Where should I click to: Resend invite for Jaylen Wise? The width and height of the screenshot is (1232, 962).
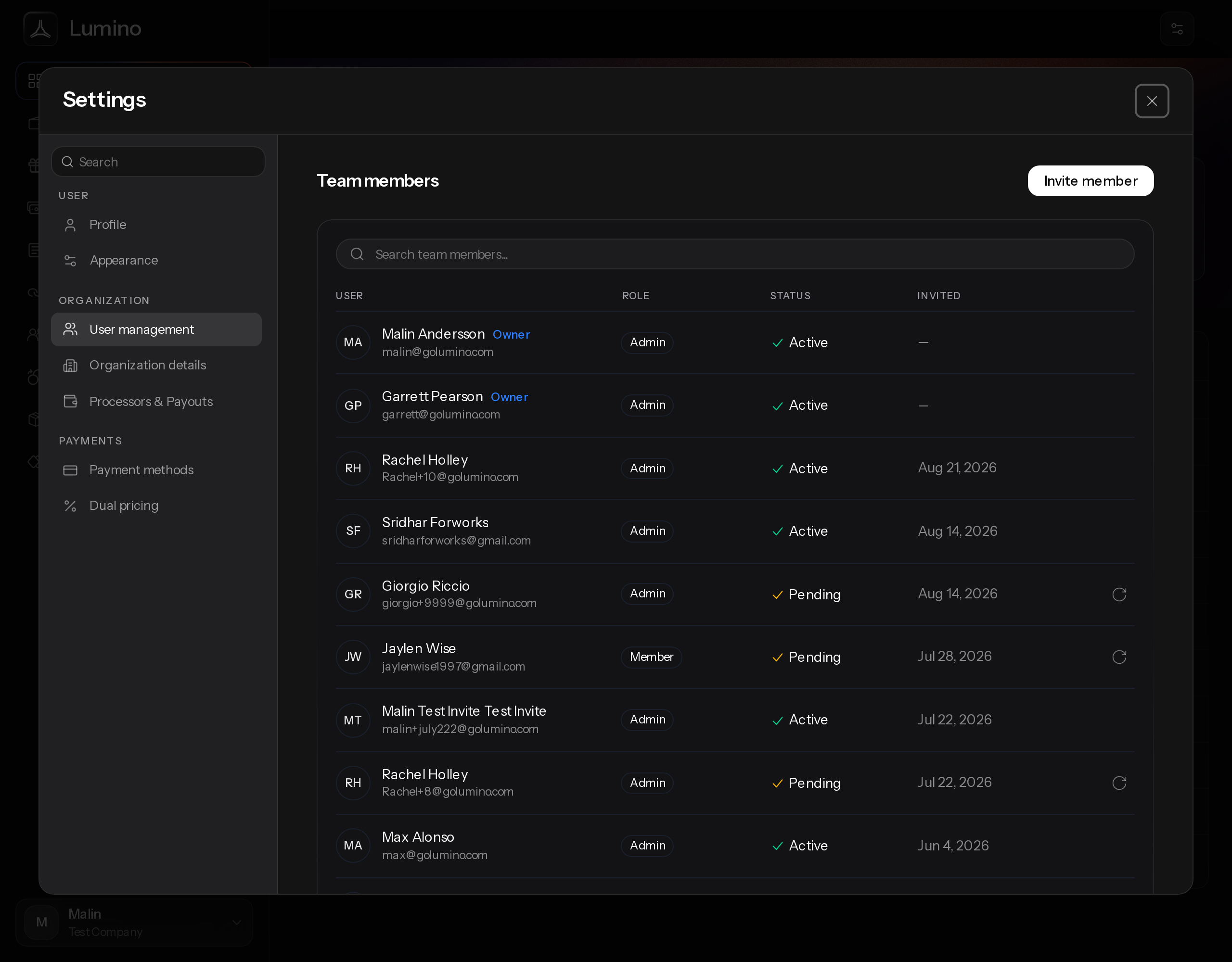click(1119, 657)
